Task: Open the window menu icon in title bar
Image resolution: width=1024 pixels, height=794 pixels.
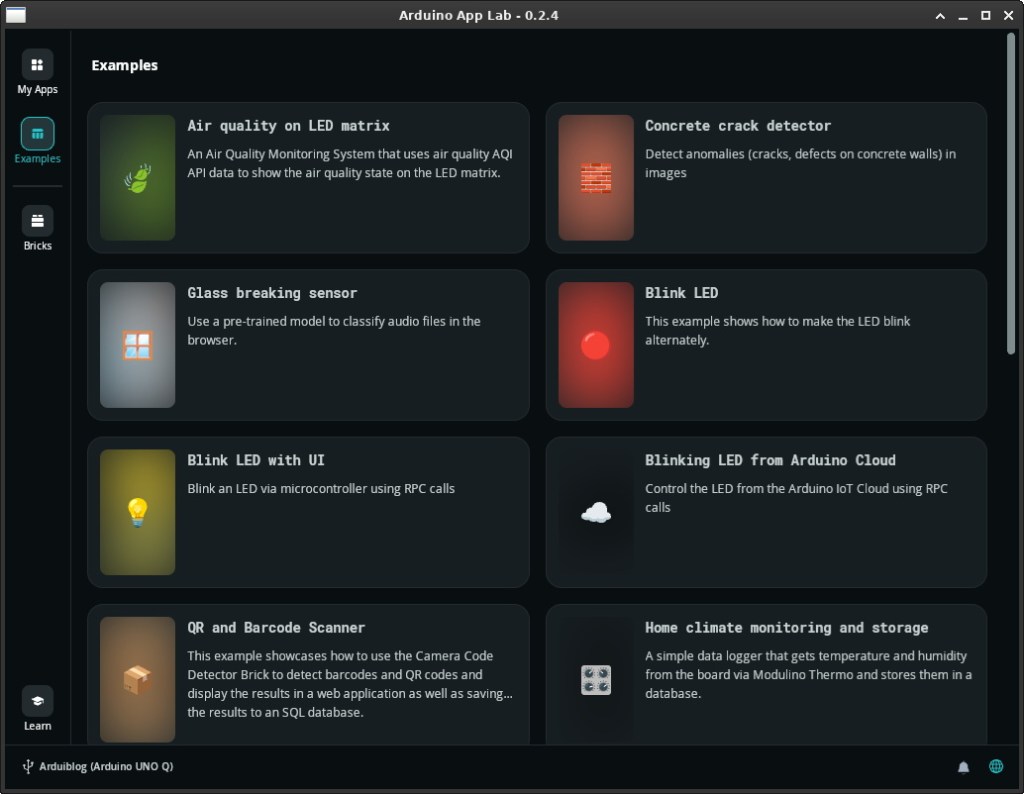Action: (15, 15)
